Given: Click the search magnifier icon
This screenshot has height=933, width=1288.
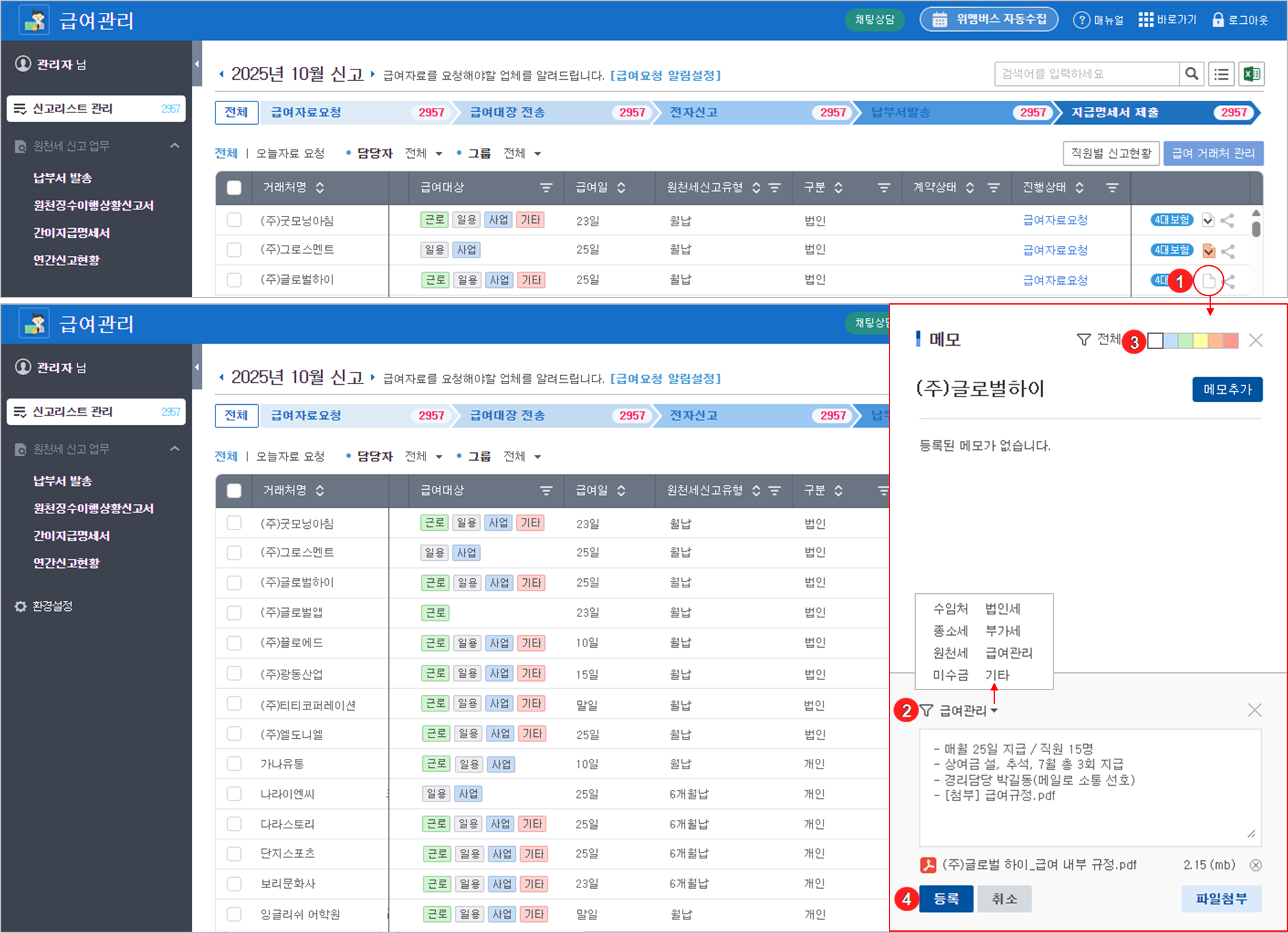Looking at the screenshot, I should tap(1191, 74).
